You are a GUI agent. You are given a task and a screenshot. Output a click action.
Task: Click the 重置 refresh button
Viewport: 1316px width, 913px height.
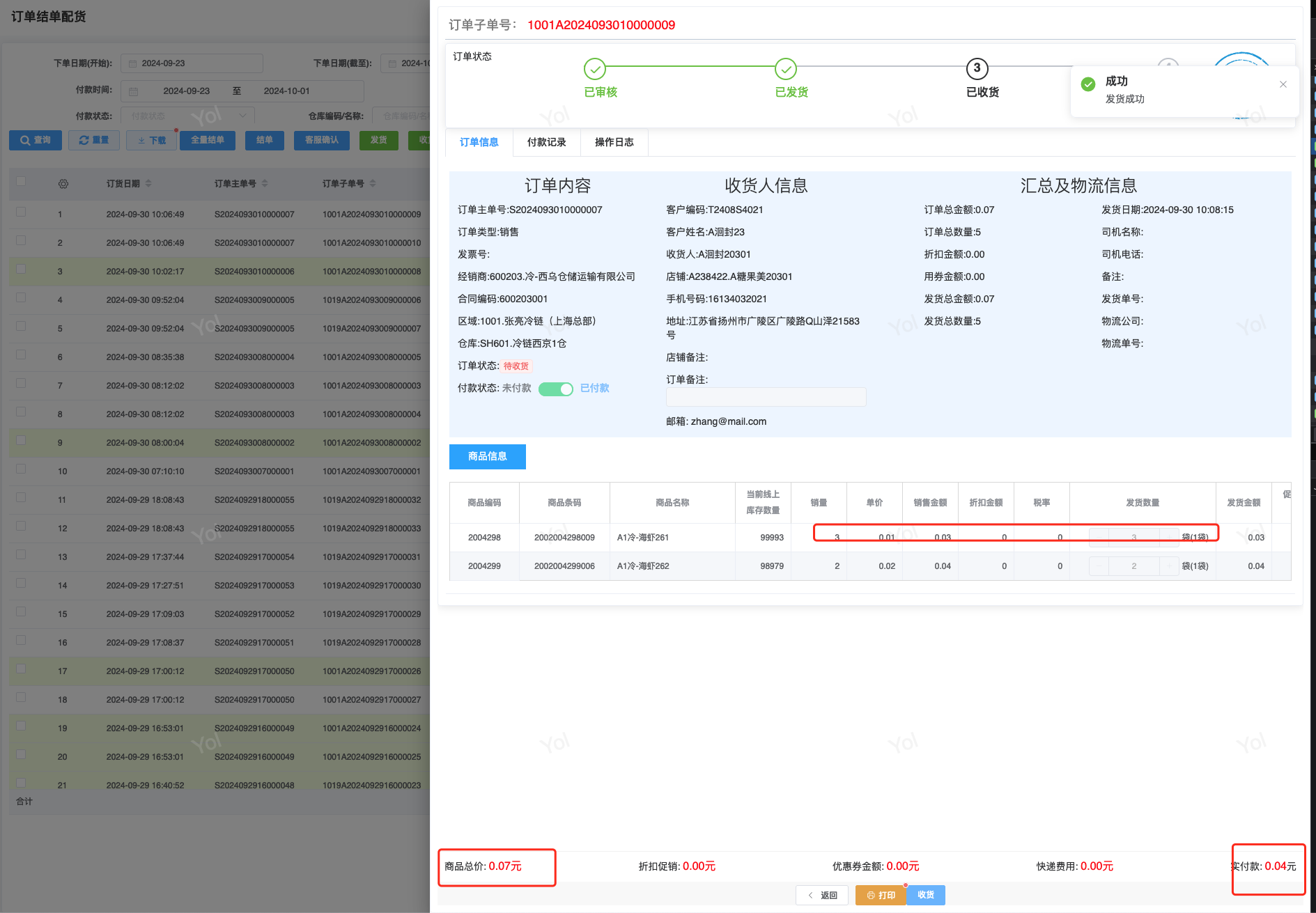click(x=94, y=140)
